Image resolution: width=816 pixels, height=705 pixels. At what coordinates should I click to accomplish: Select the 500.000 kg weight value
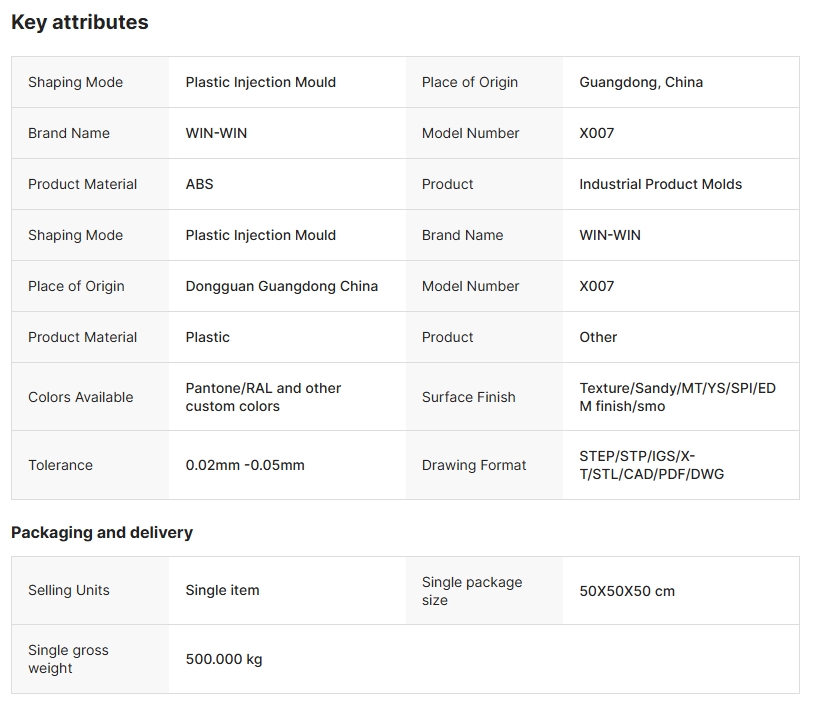pos(224,659)
